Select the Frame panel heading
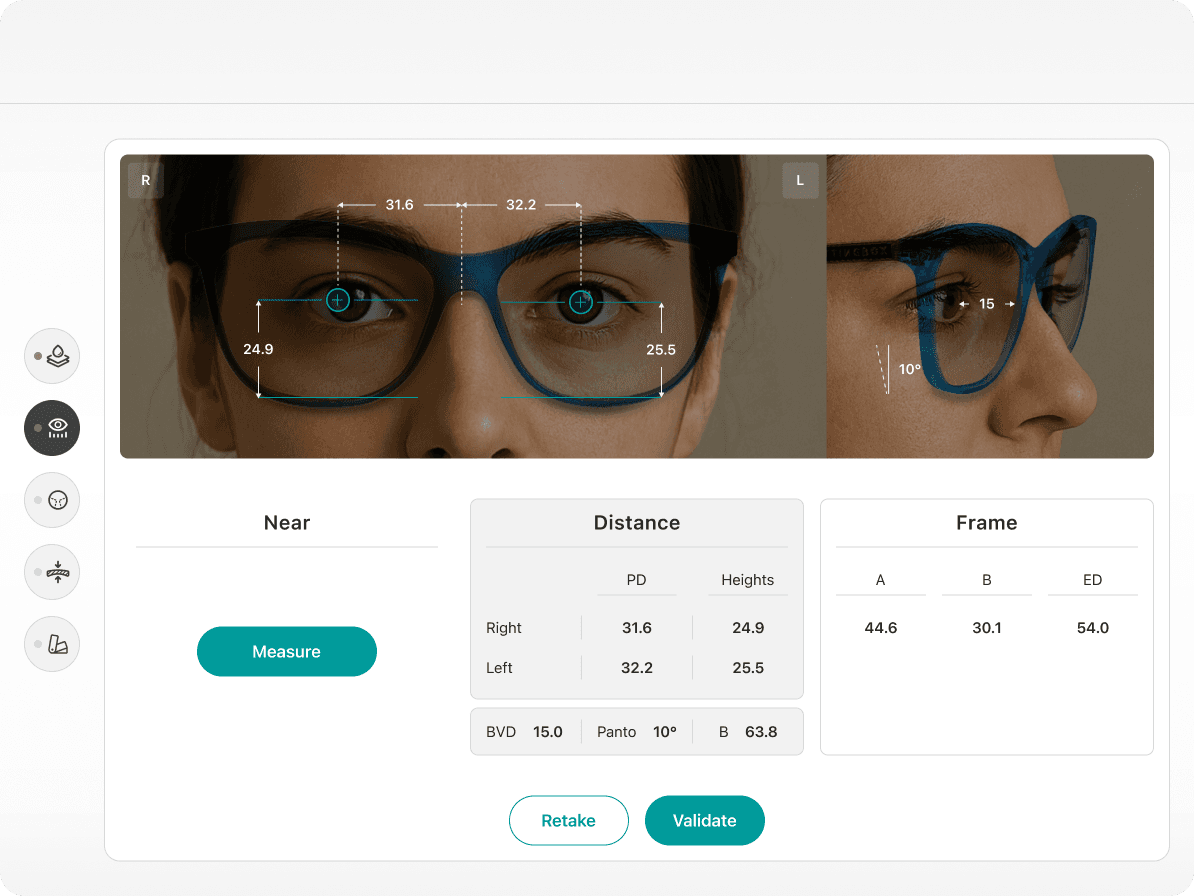 [x=987, y=523]
